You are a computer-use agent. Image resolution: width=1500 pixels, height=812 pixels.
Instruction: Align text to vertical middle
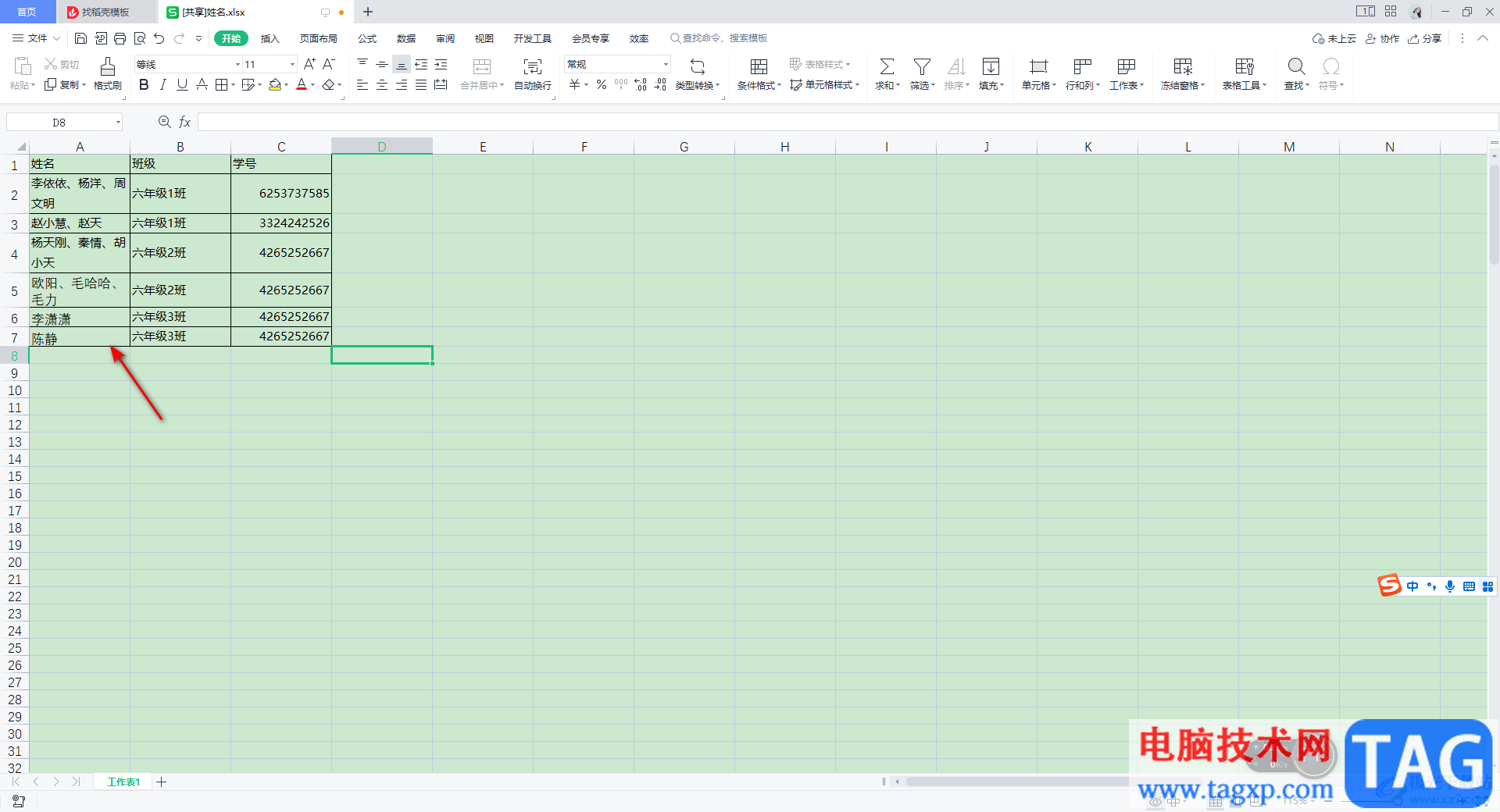(x=382, y=64)
